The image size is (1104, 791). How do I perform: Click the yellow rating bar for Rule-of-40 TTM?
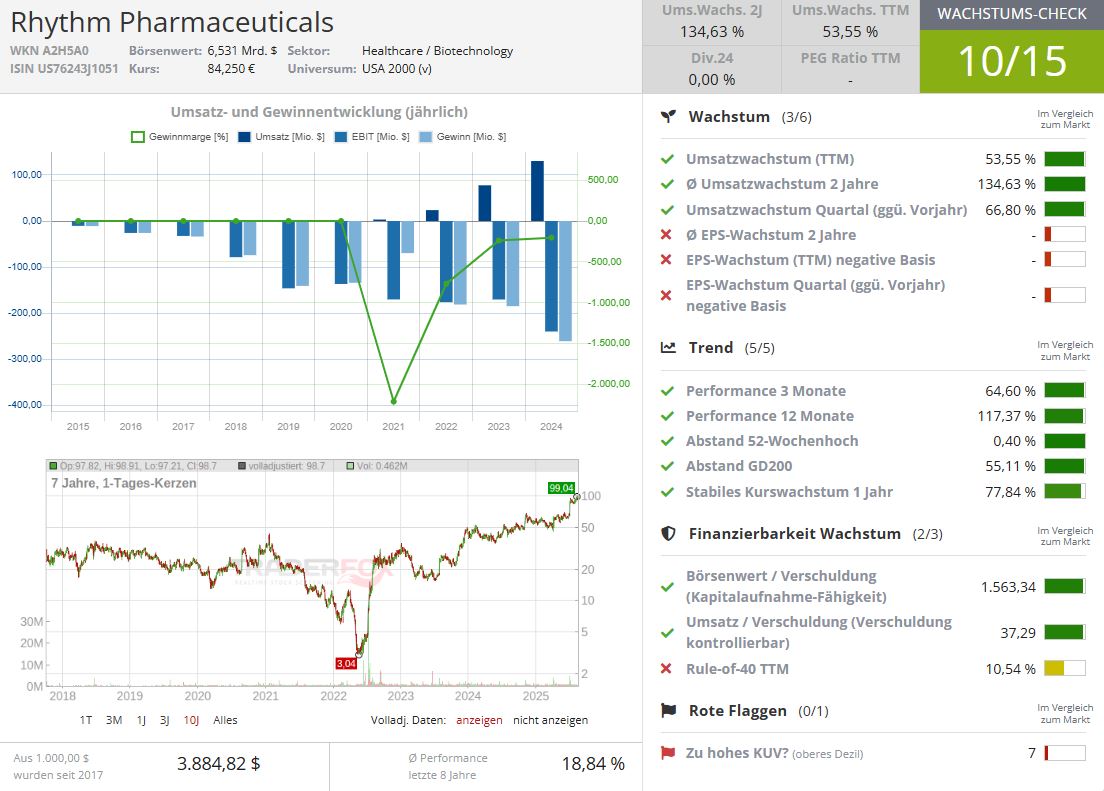tap(1065, 668)
